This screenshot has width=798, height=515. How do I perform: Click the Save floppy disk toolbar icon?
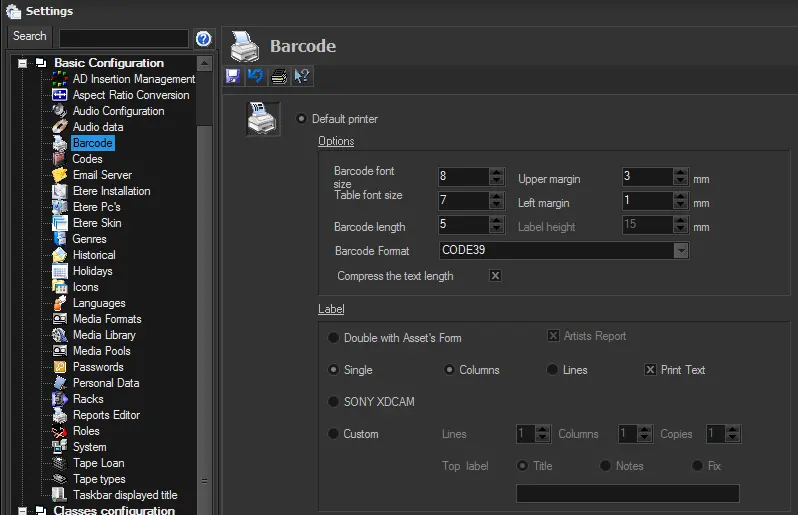pos(233,76)
